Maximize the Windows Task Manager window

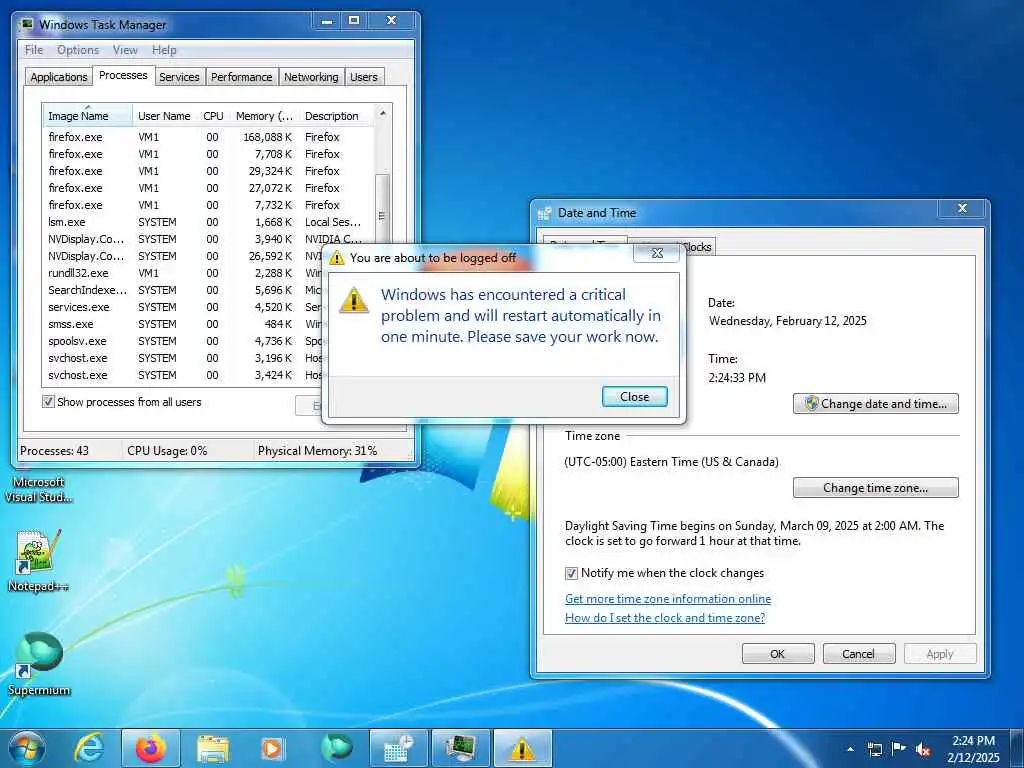tap(354, 21)
